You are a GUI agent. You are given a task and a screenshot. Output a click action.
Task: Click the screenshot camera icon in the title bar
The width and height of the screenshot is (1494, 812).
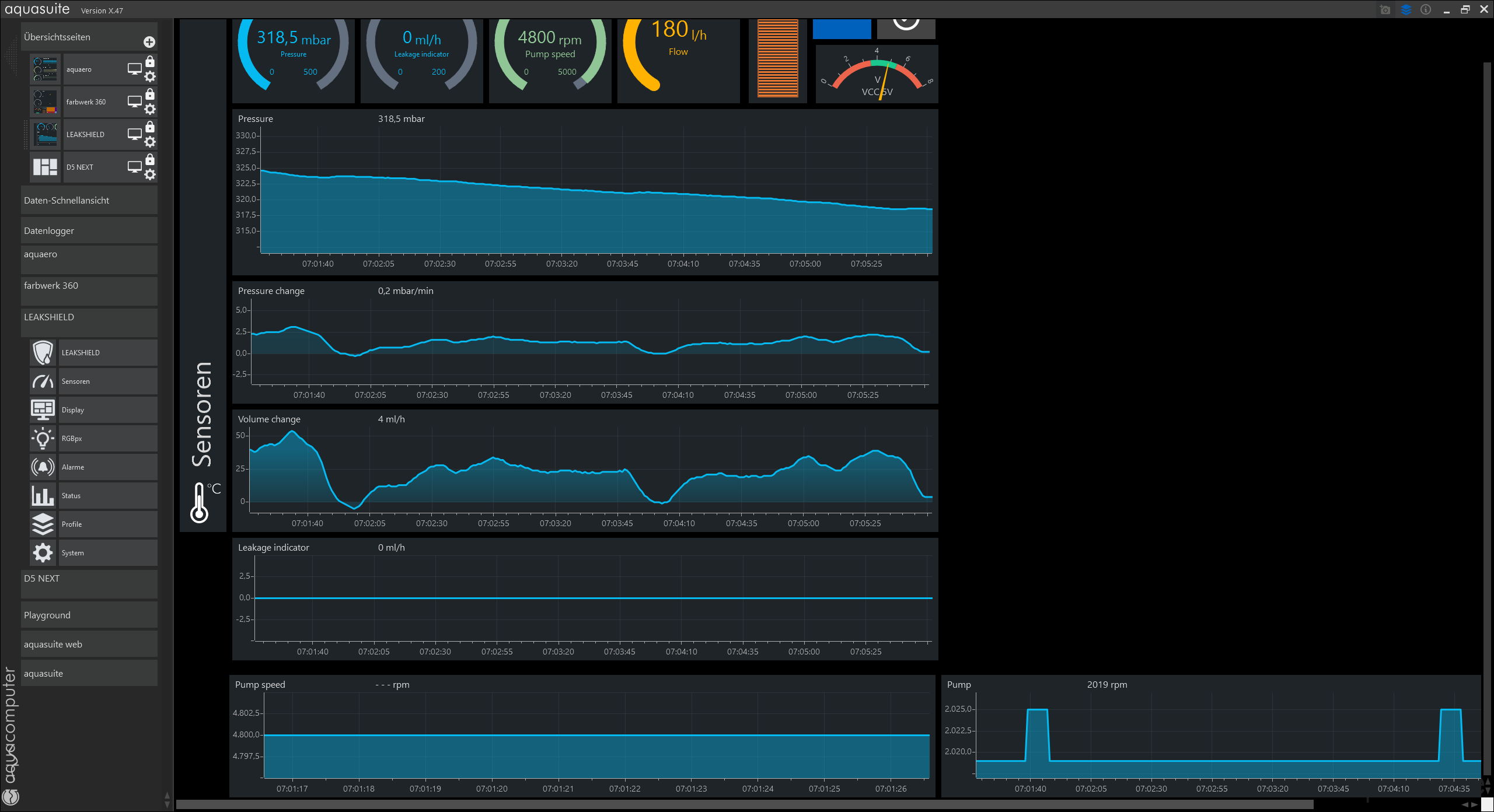pyautogui.click(x=1385, y=10)
